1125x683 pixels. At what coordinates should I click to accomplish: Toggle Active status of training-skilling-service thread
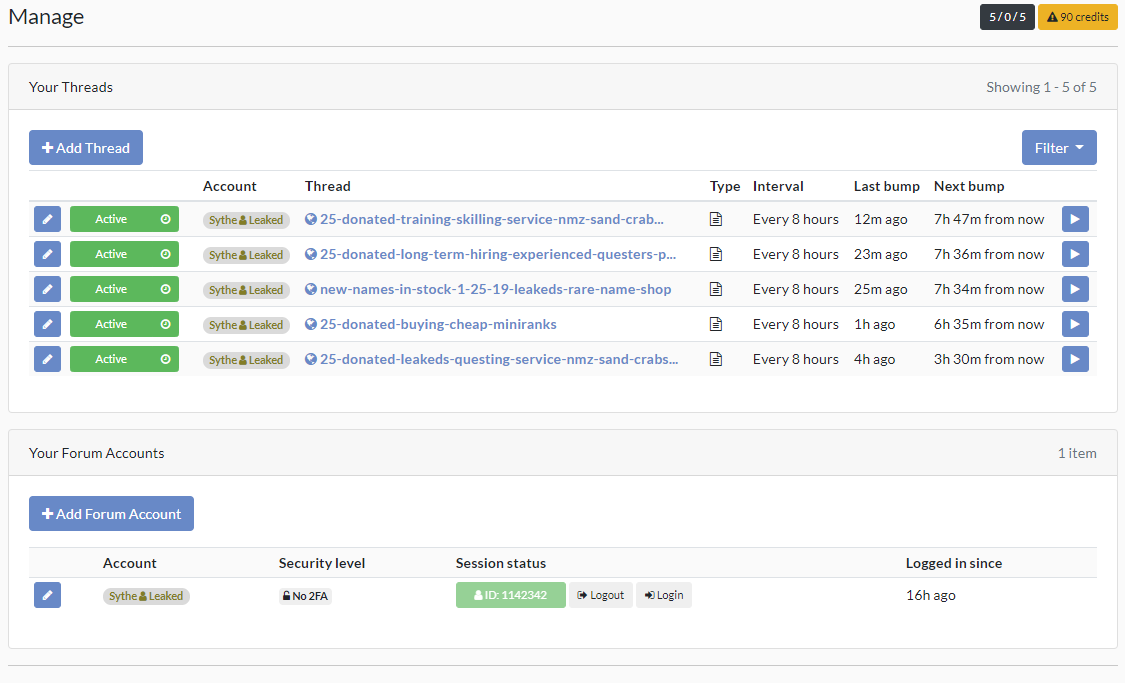point(124,219)
